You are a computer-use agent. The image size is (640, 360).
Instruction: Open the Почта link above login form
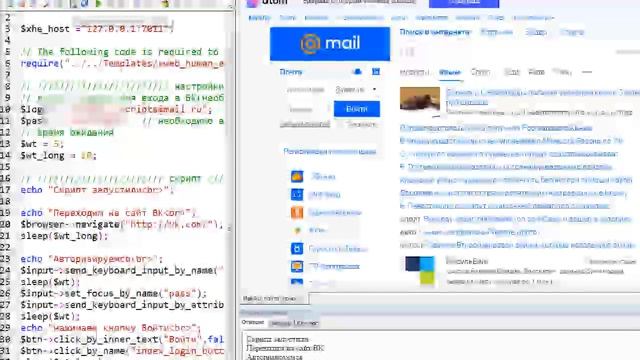pyautogui.click(x=291, y=72)
